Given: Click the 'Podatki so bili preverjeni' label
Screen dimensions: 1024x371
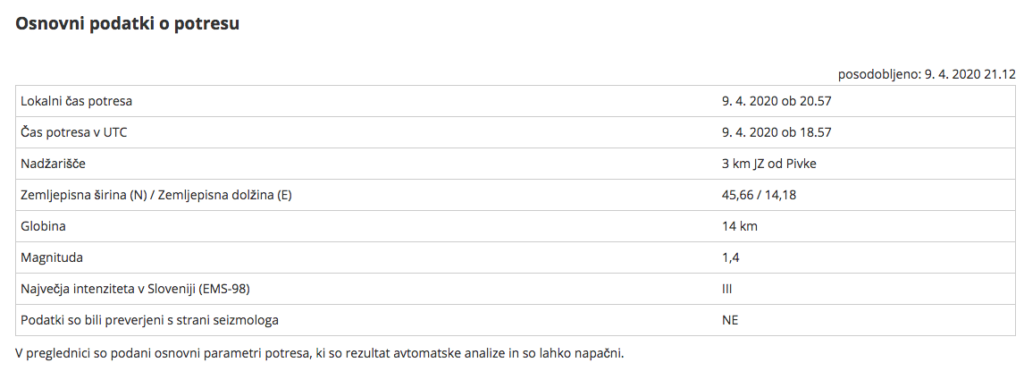Looking at the screenshot, I should click(x=150, y=321).
